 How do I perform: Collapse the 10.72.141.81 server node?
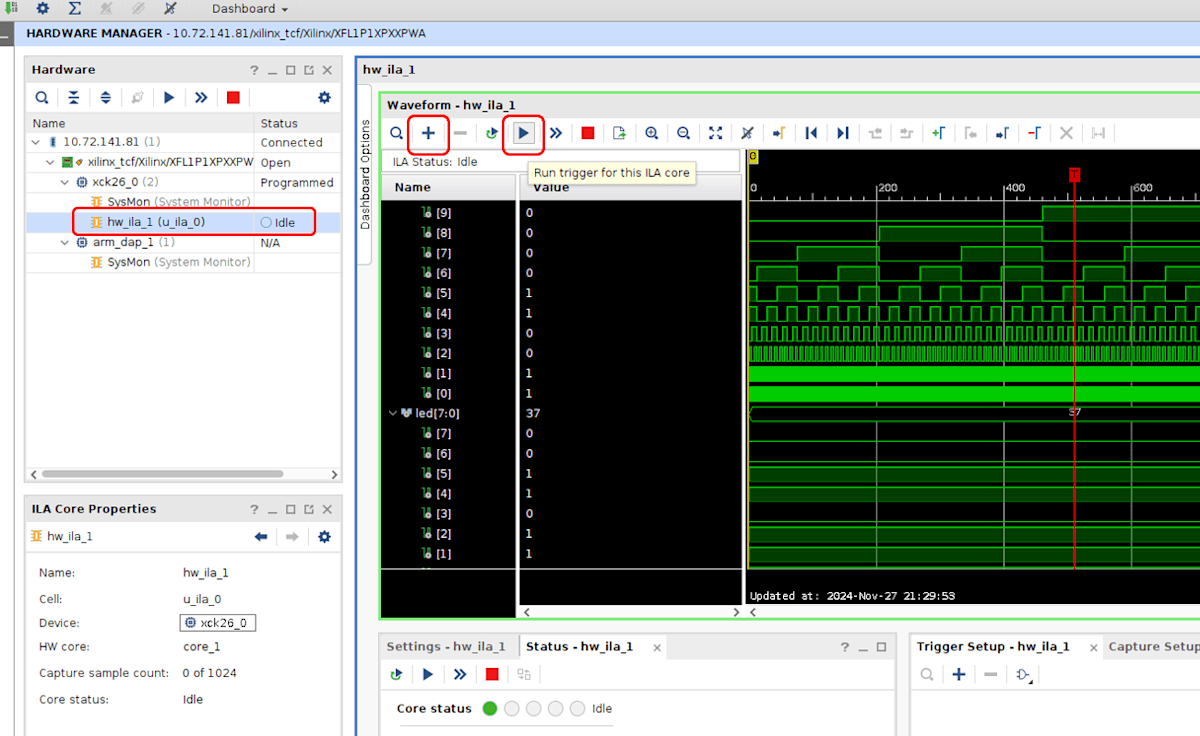point(38,142)
